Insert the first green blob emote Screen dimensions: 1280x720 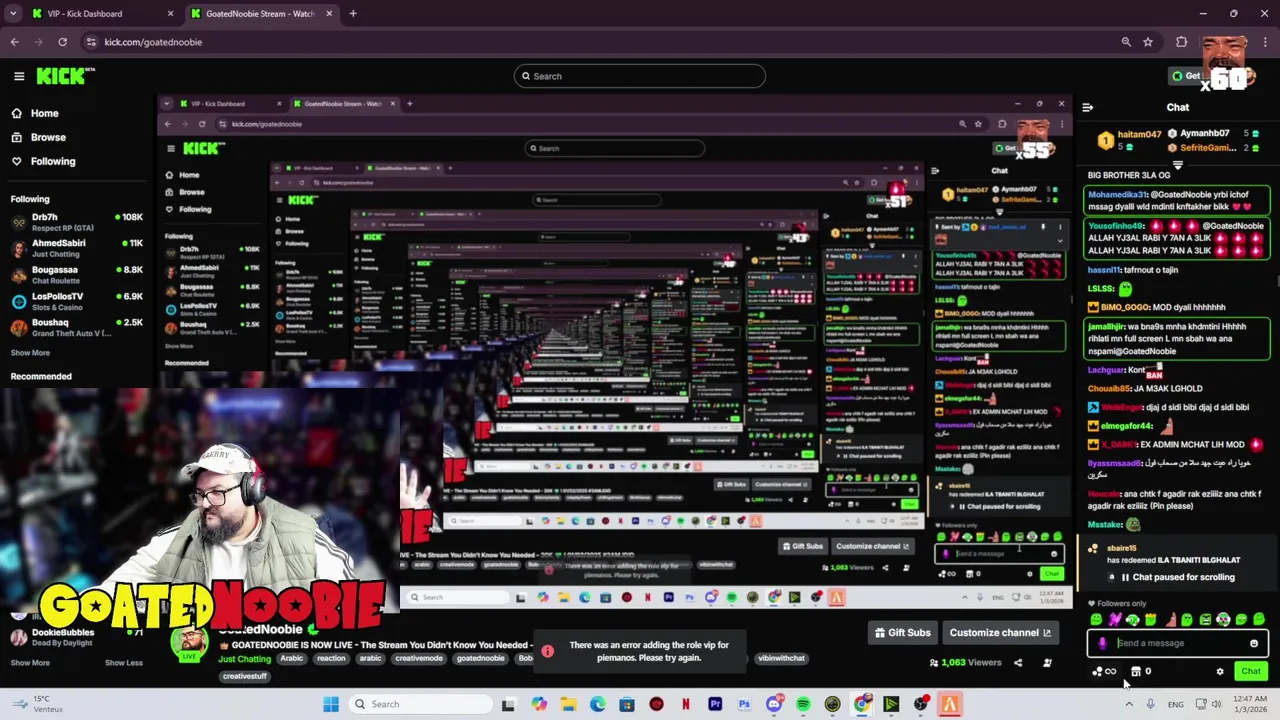pyautogui.click(x=1096, y=620)
